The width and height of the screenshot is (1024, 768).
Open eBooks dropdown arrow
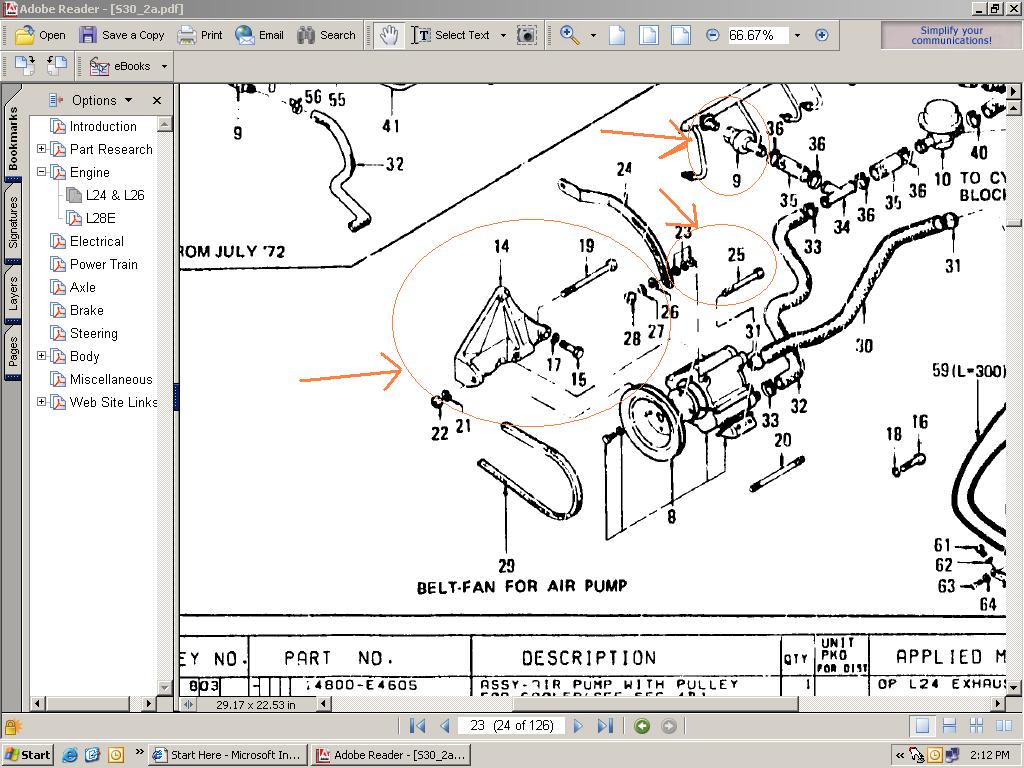click(x=164, y=66)
